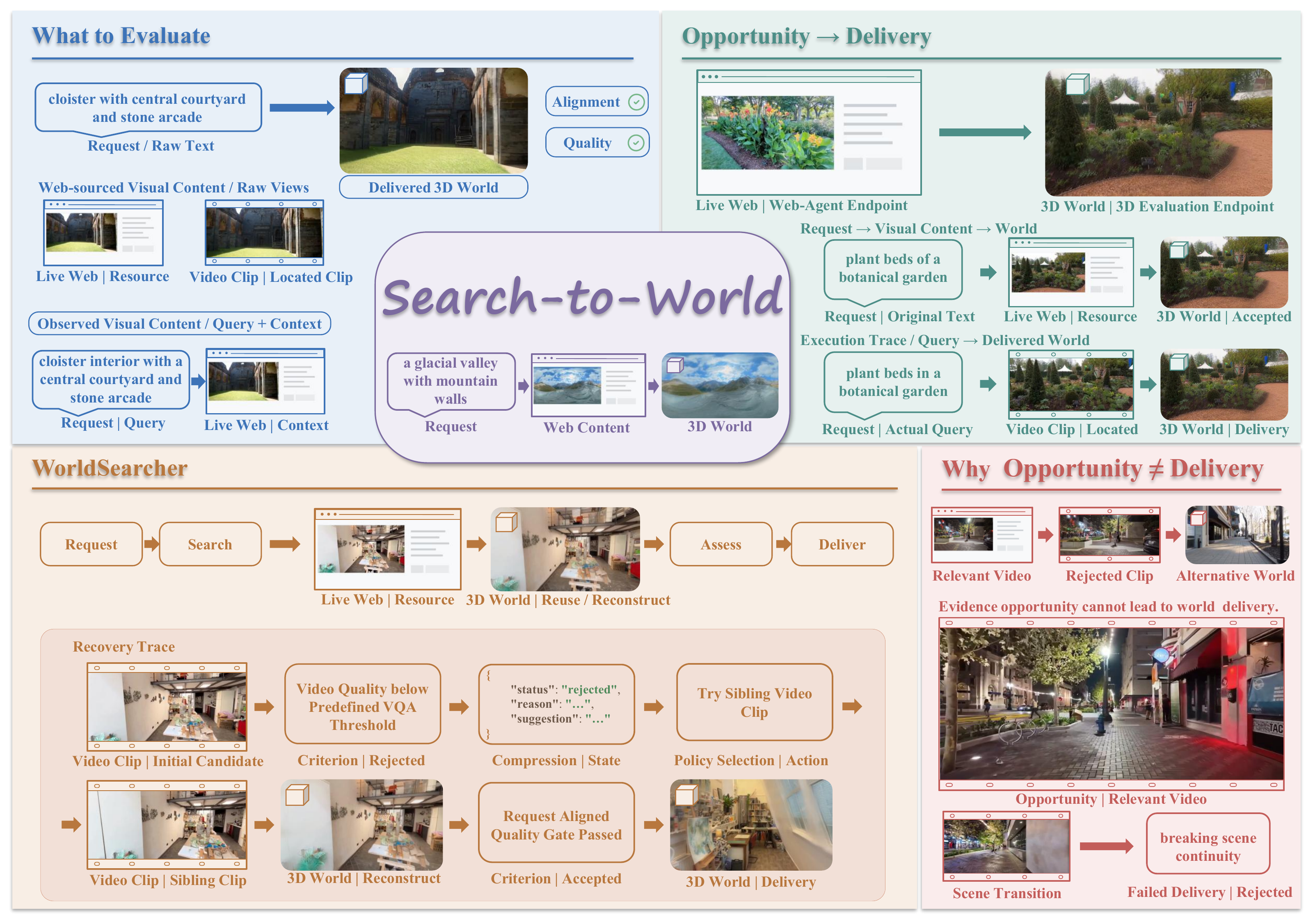Click the Video Quality below Predefined VQA Threshold box
Viewport: 1313px width, 924px height.
(x=363, y=704)
